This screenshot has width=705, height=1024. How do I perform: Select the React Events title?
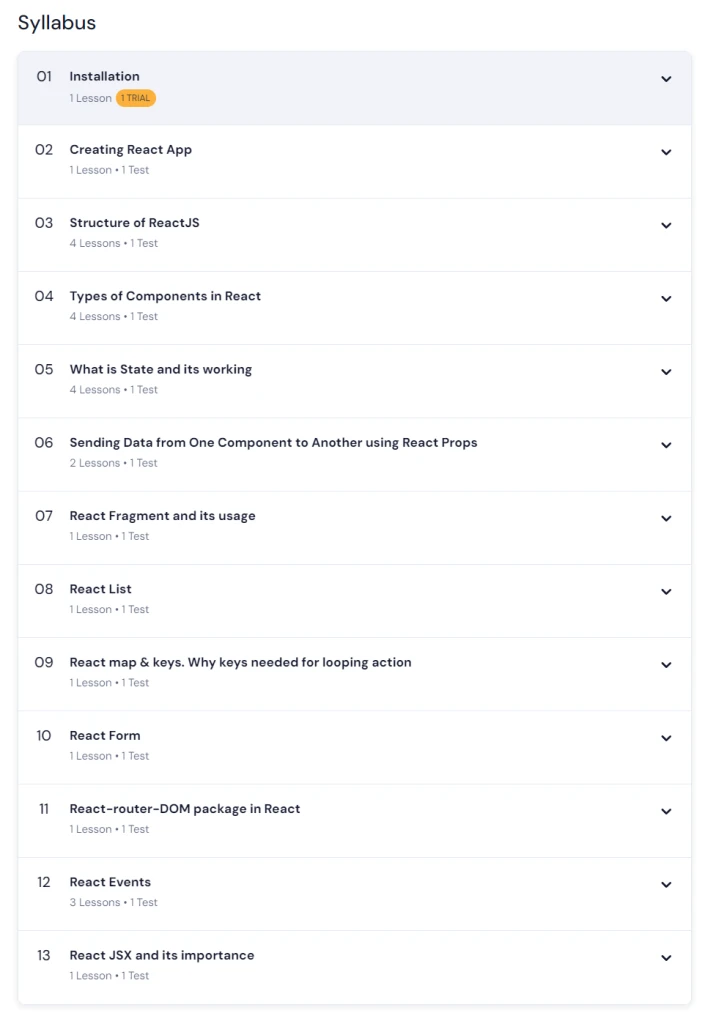[x=110, y=882]
